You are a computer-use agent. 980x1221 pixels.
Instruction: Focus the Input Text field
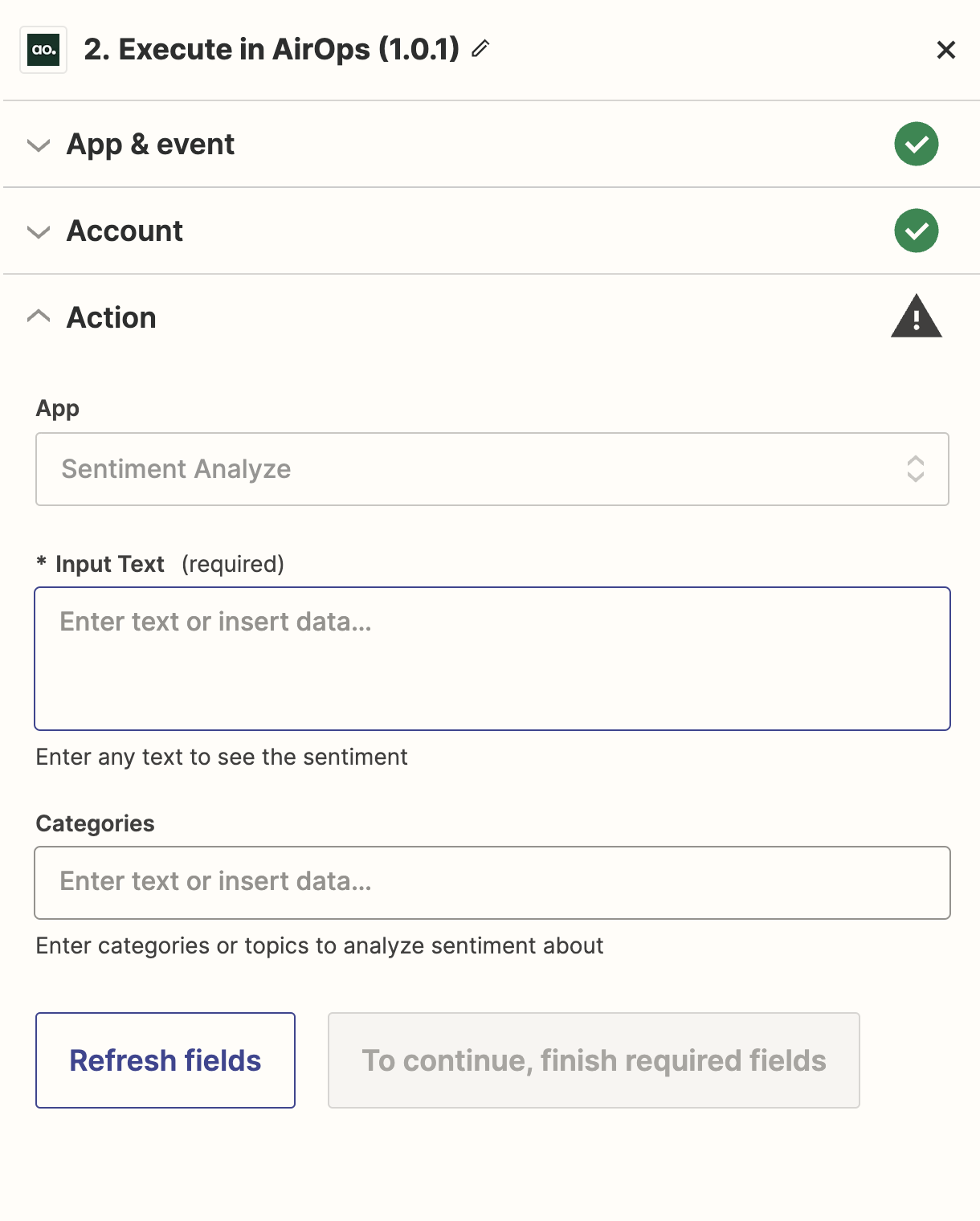point(492,659)
